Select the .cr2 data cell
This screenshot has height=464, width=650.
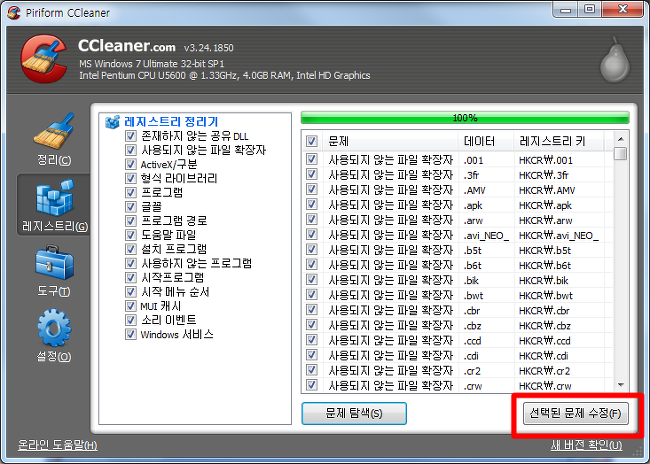(472, 371)
